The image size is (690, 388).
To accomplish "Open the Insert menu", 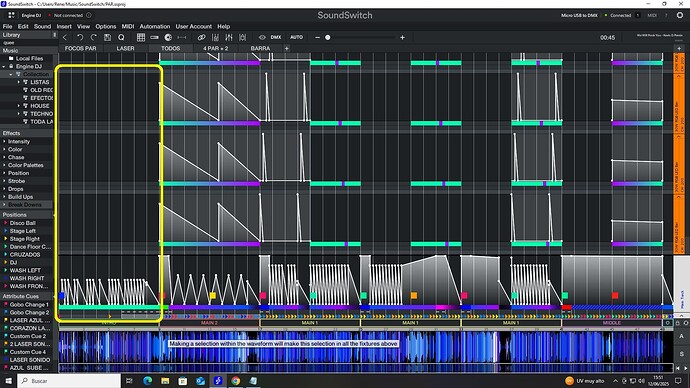I will point(64,26).
